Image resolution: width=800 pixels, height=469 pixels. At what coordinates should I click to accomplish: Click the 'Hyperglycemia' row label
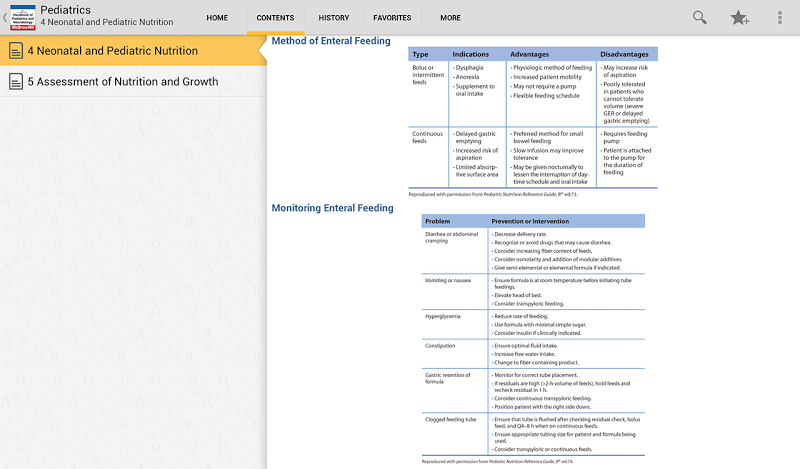click(443, 316)
